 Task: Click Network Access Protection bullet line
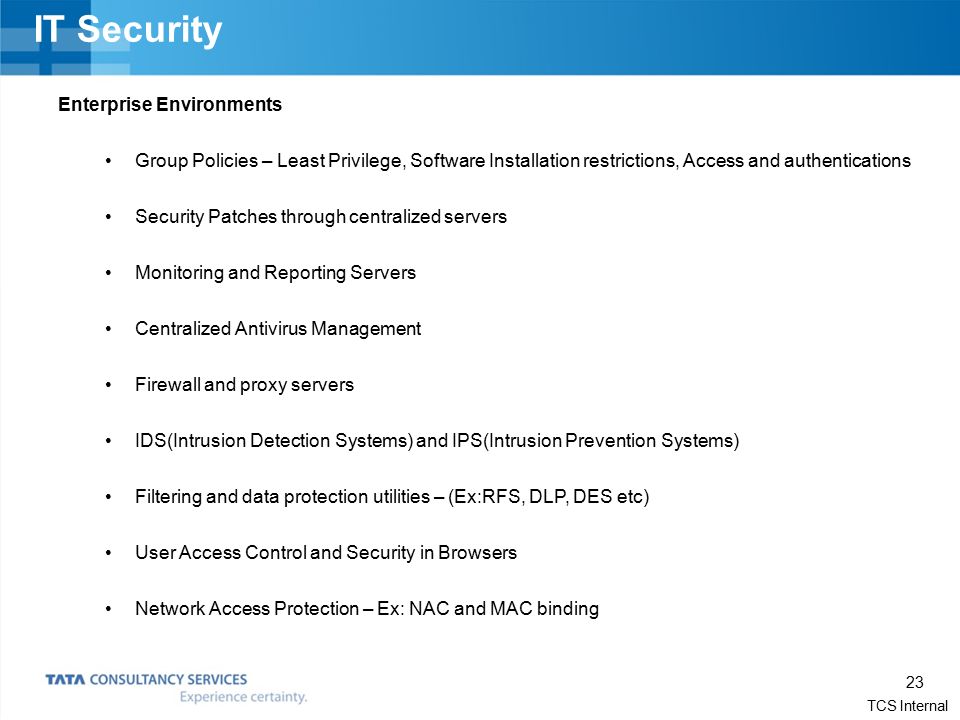(366, 609)
